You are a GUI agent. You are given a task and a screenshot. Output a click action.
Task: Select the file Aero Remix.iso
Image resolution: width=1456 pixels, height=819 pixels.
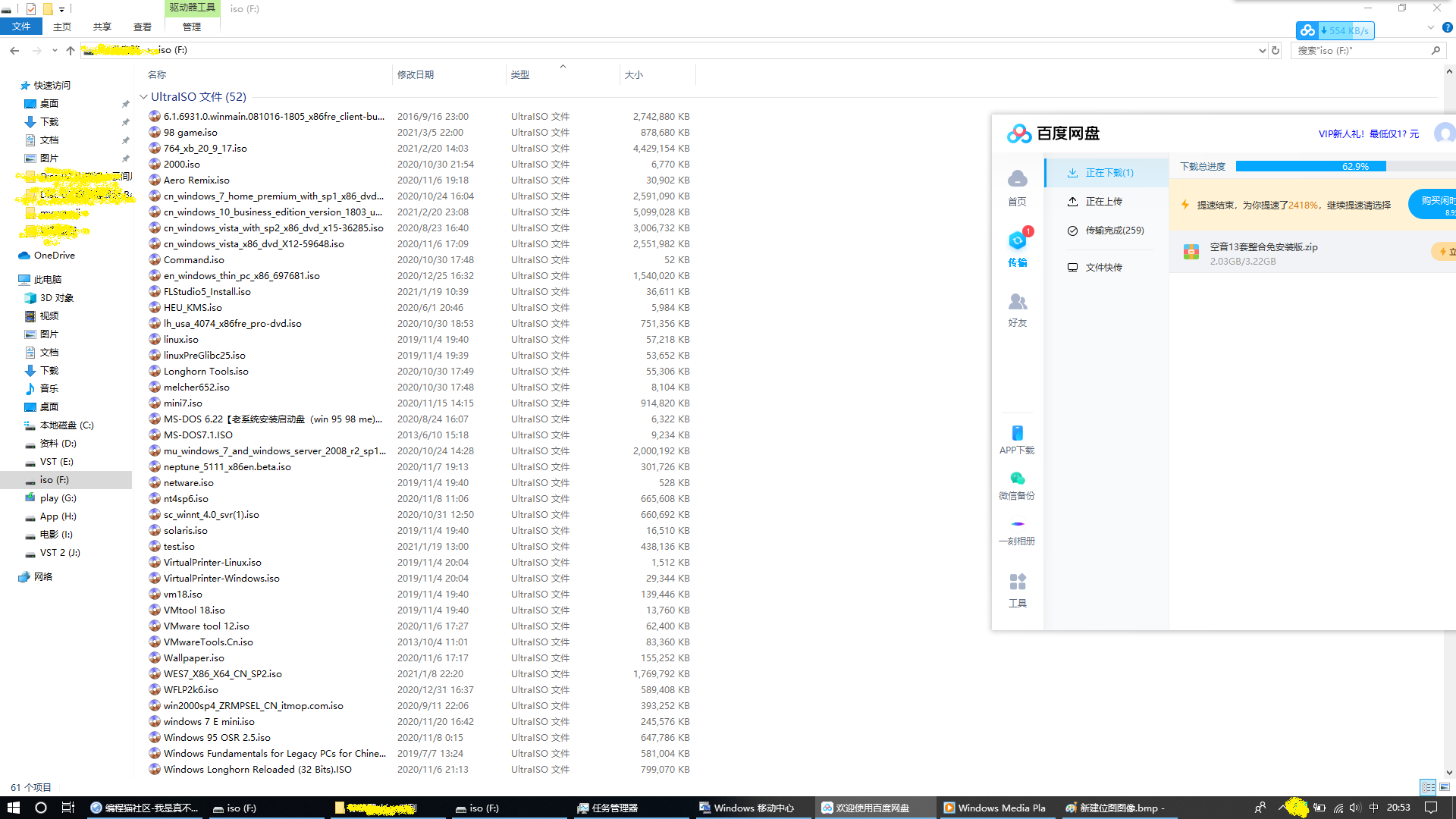pos(196,180)
